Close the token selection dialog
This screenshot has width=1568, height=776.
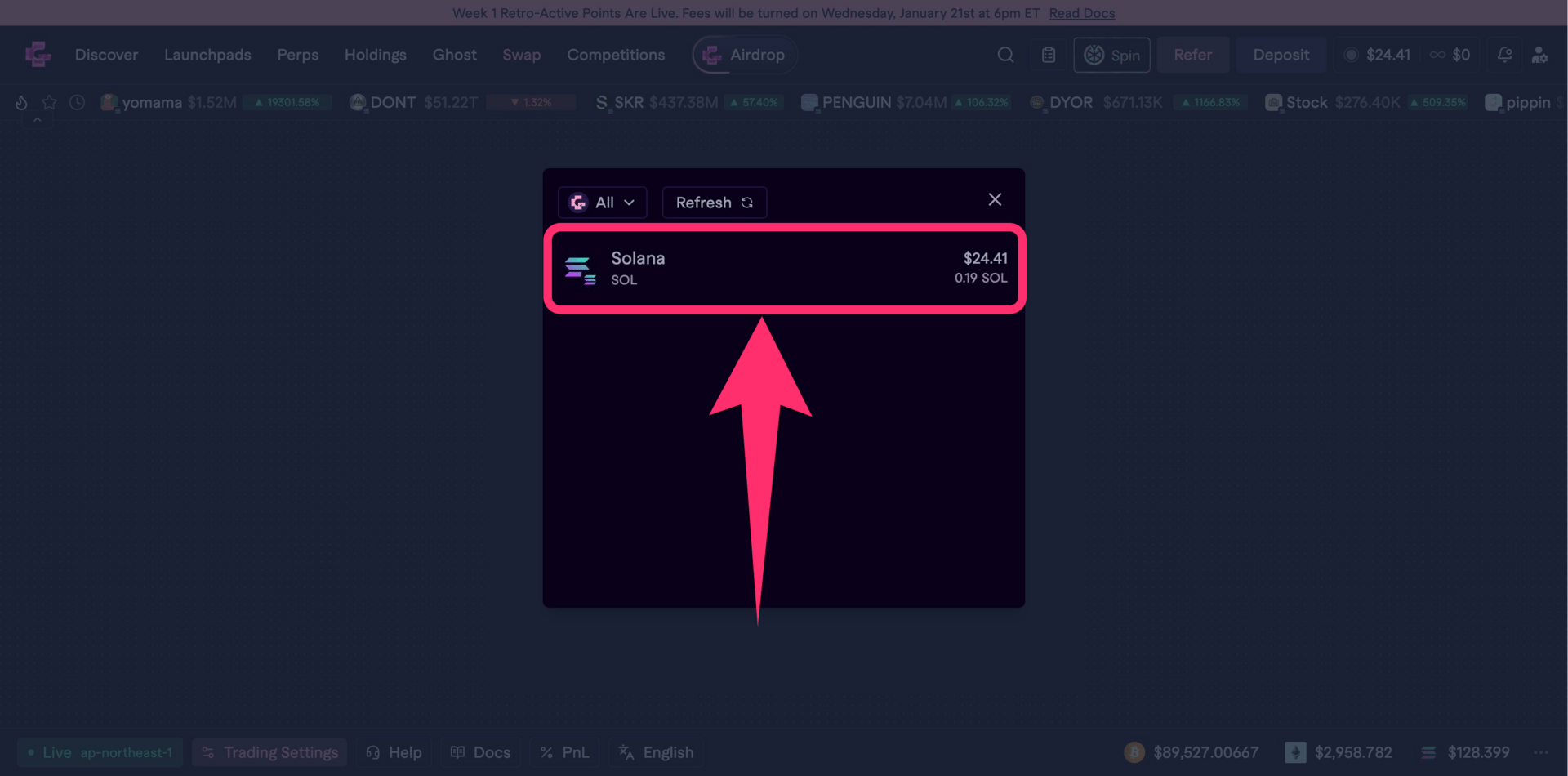click(995, 199)
